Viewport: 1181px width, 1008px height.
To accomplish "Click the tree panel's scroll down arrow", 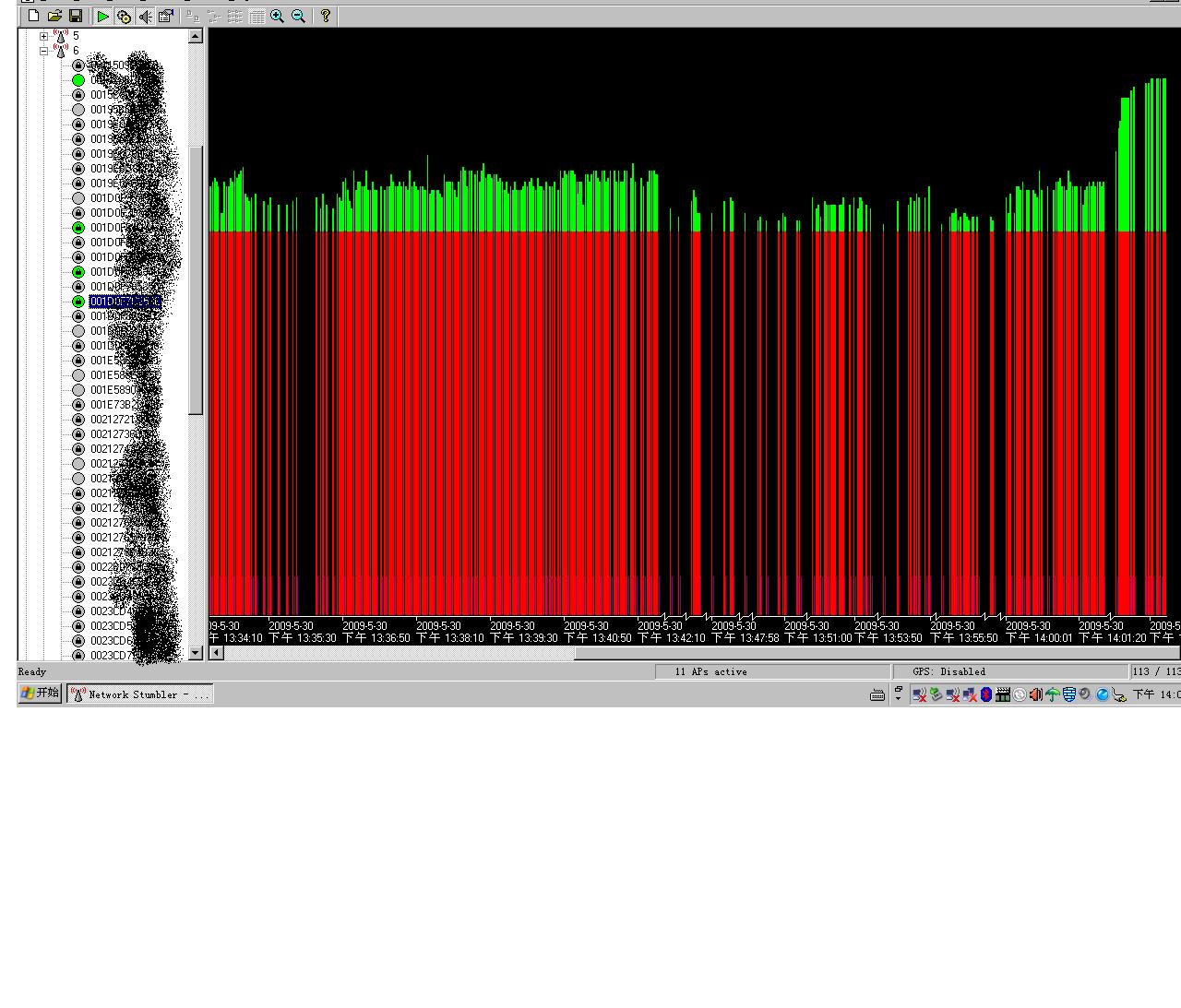I will tap(196, 653).
